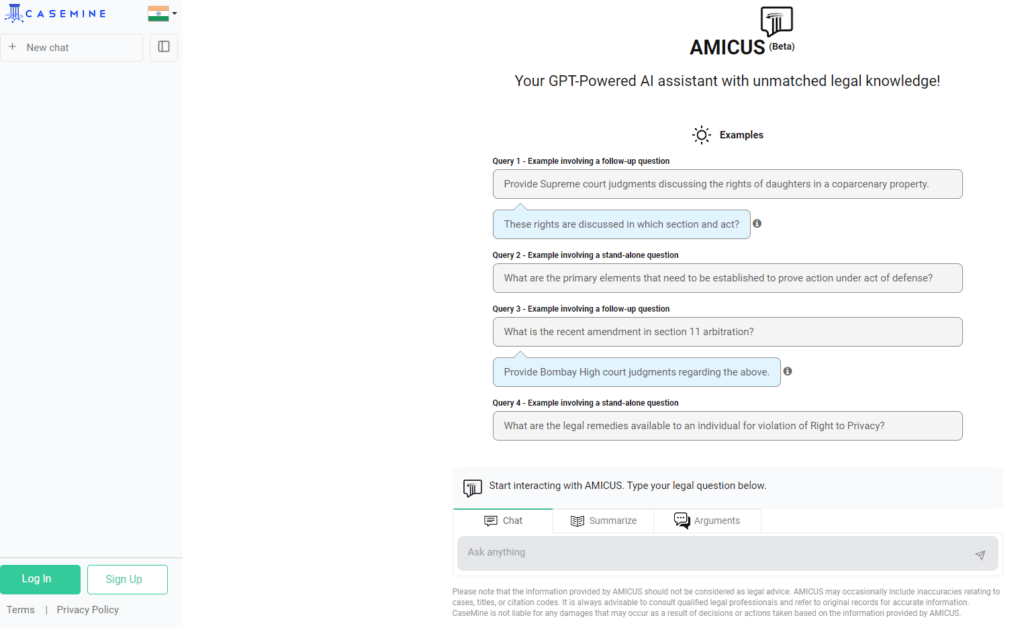The image size is (1024, 628).
Task: Click the AMICUS chat bubble logo
Action: [776, 23]
